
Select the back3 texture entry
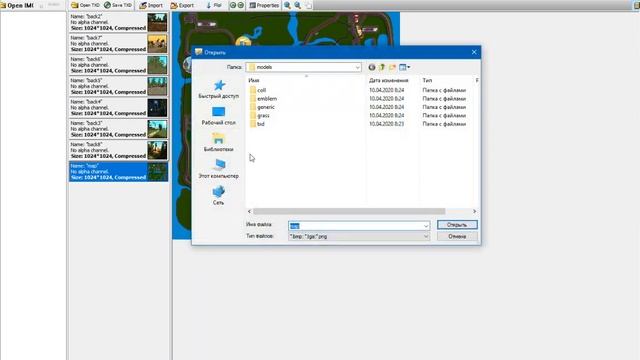[118, 129]
